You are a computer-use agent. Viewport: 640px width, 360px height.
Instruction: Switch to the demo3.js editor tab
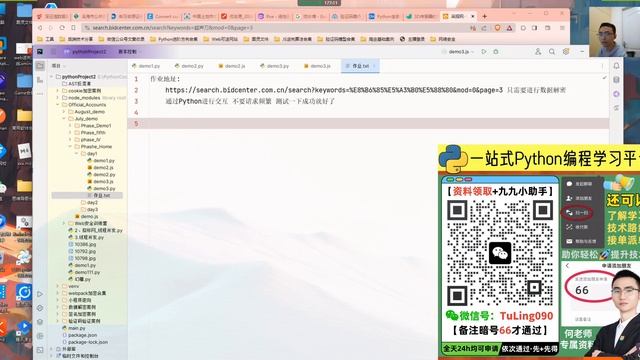tap(318, 66)
